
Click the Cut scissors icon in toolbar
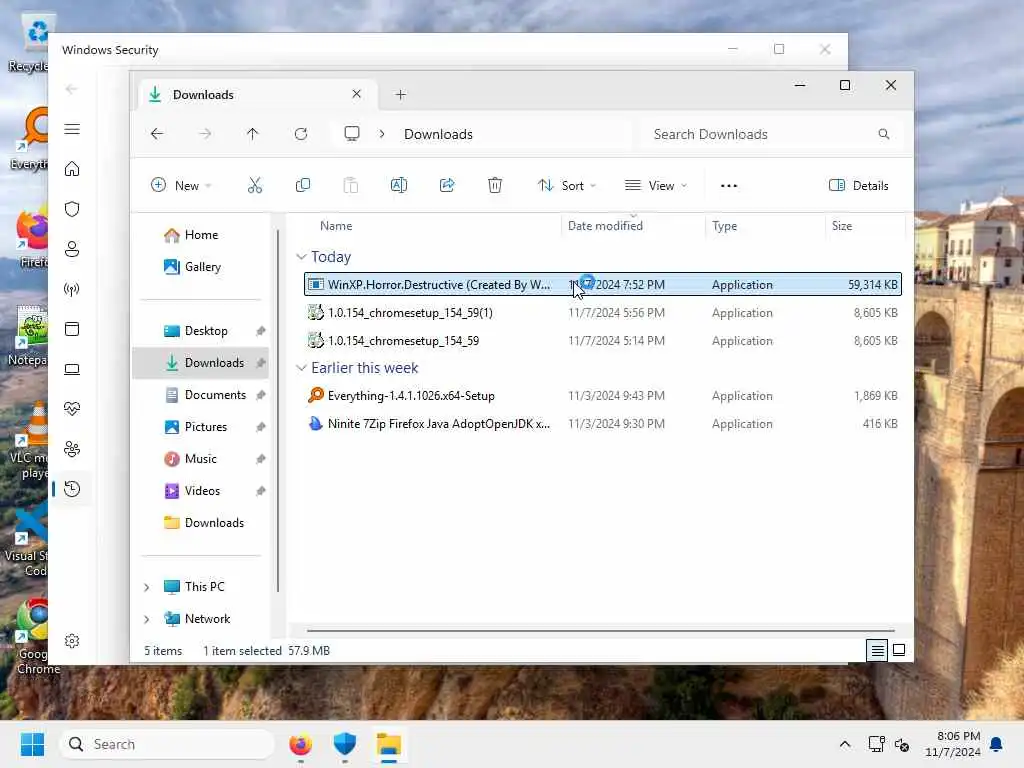[255, 185]
